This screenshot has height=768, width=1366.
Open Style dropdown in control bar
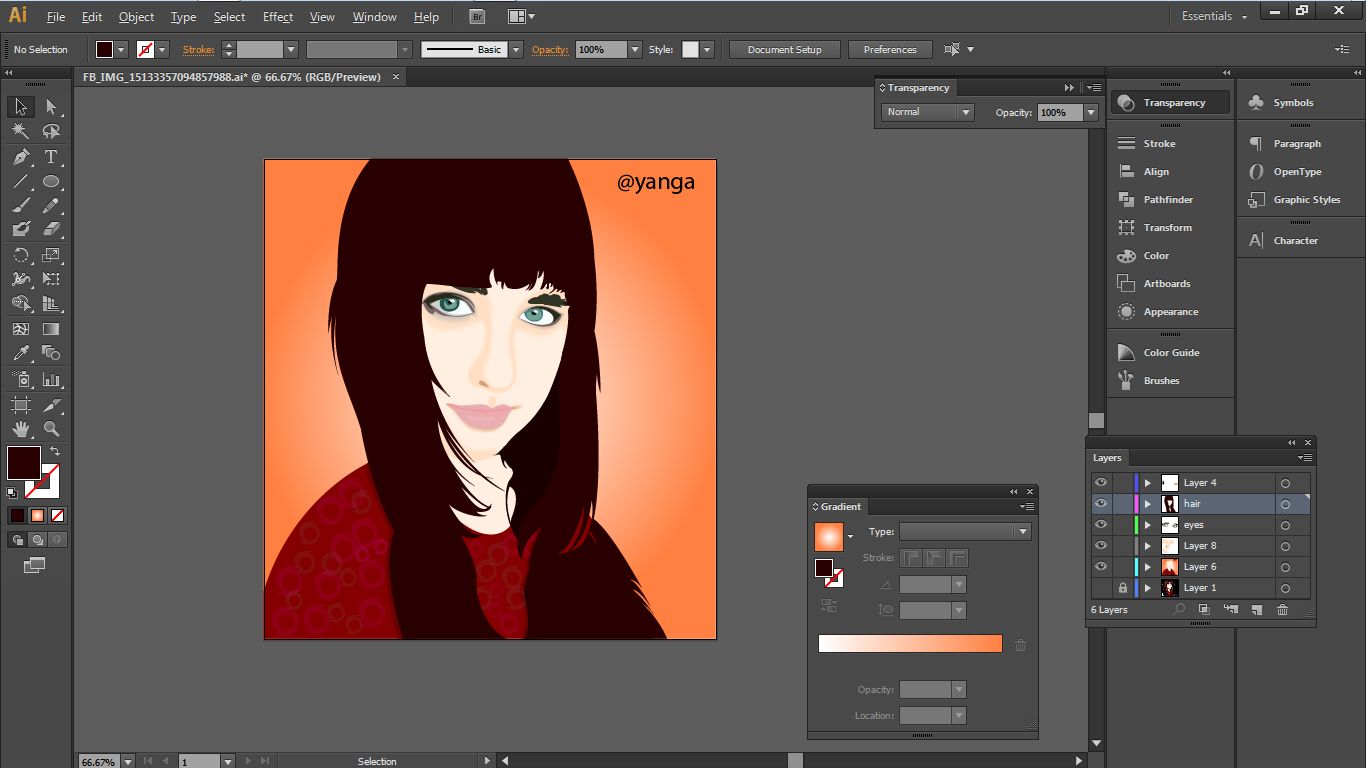pyautogui.click(x=707, y=49)
